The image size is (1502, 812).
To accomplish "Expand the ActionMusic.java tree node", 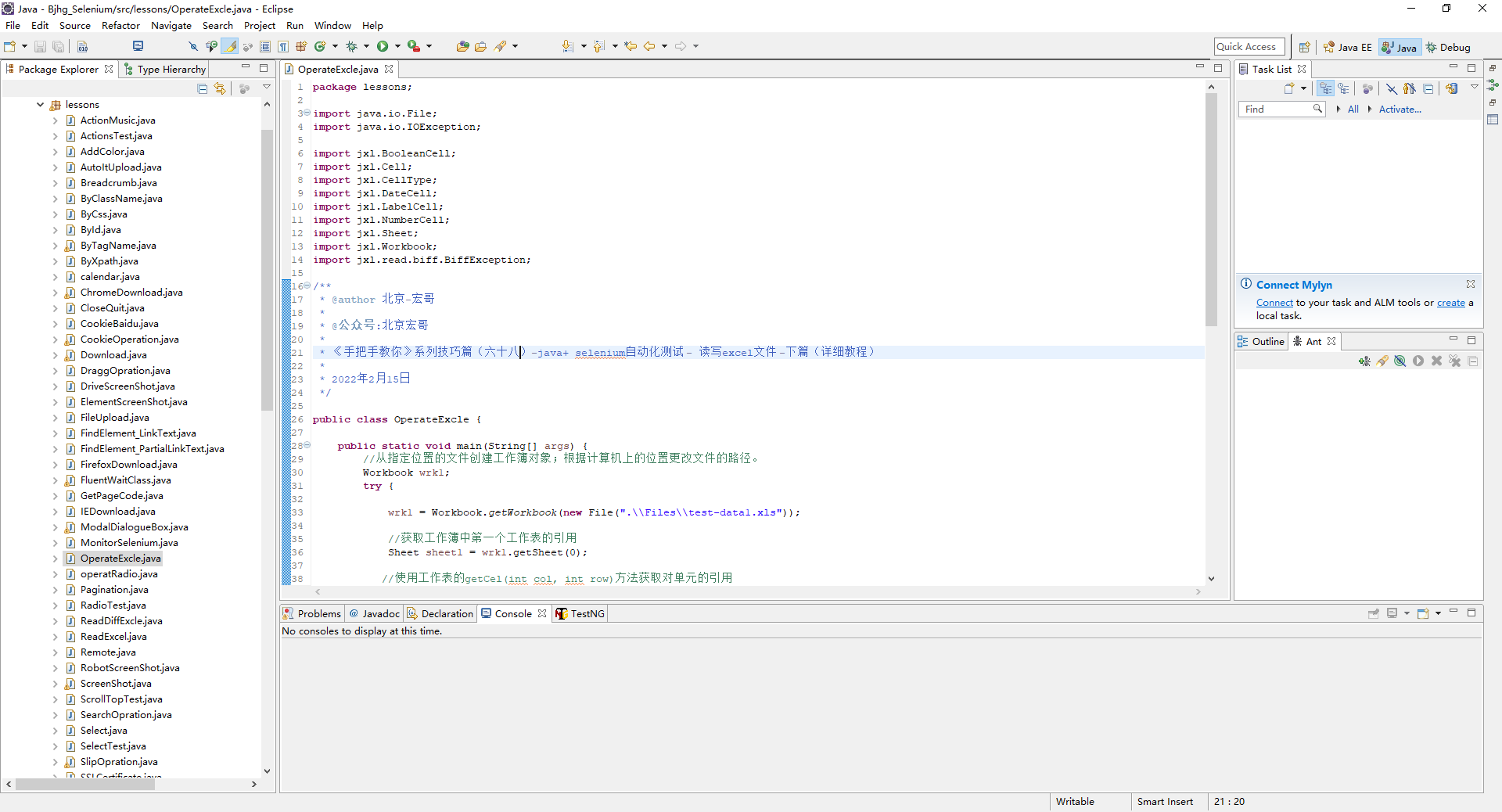I will pyautogui.click(x=55, y=120).
